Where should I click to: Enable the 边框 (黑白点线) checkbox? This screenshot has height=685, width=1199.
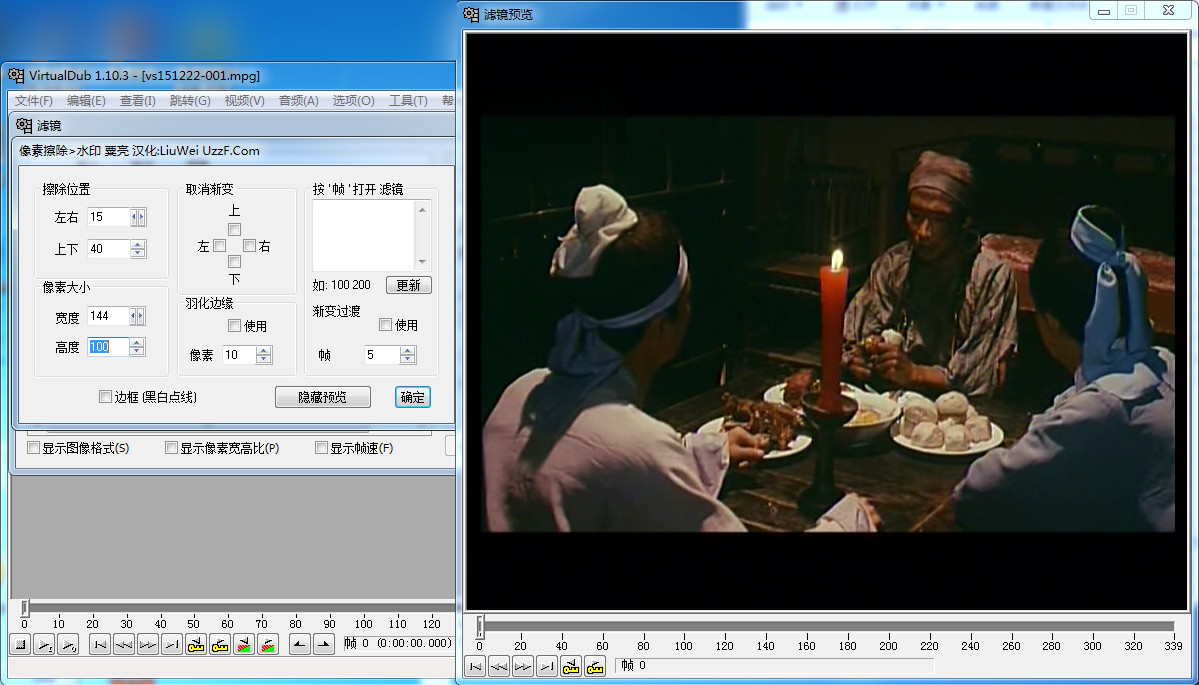[106, 397]
